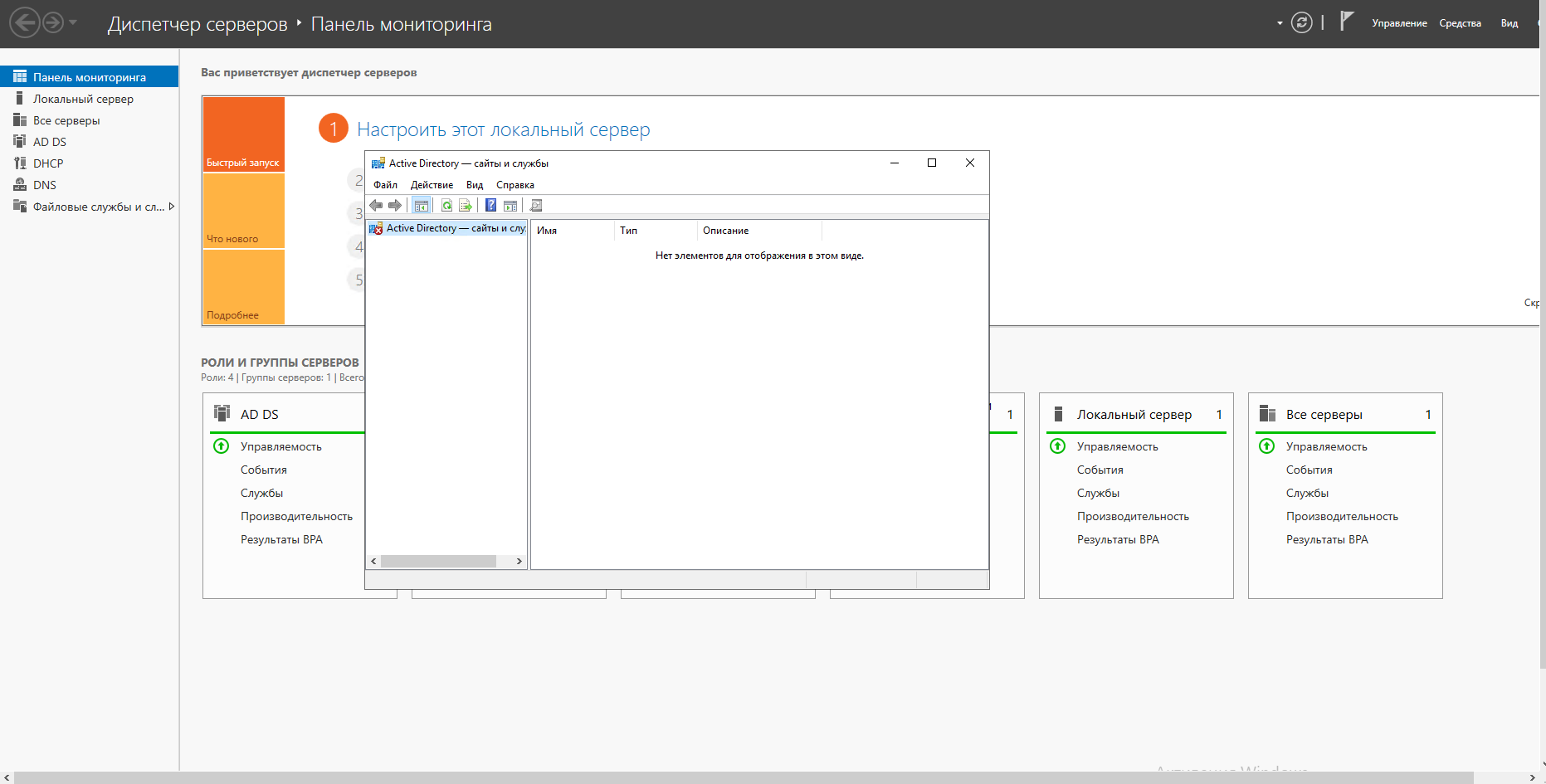The width and height of the screenshot is (1546, 784).
Task: Click the tree pane horizontal scrollbar left arrow
Action: coord(373,562)
